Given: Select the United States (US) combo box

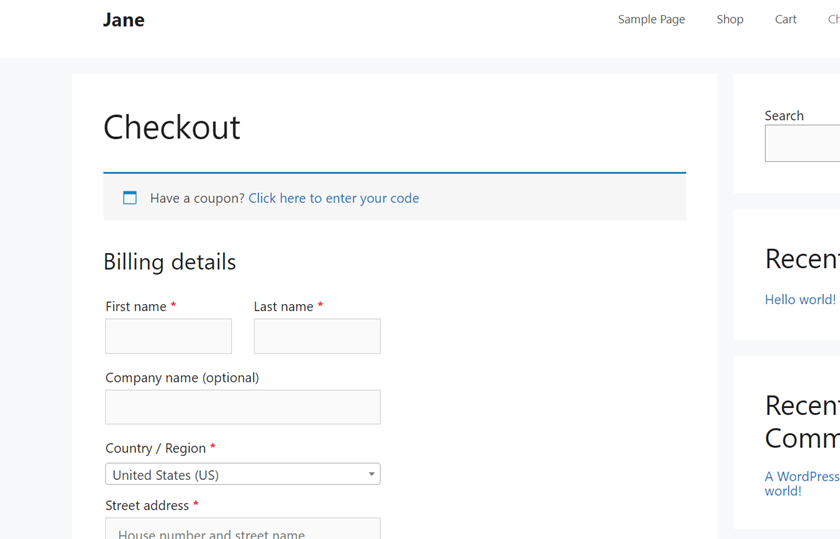Looking at the screenshot, I should click(243, 474).
